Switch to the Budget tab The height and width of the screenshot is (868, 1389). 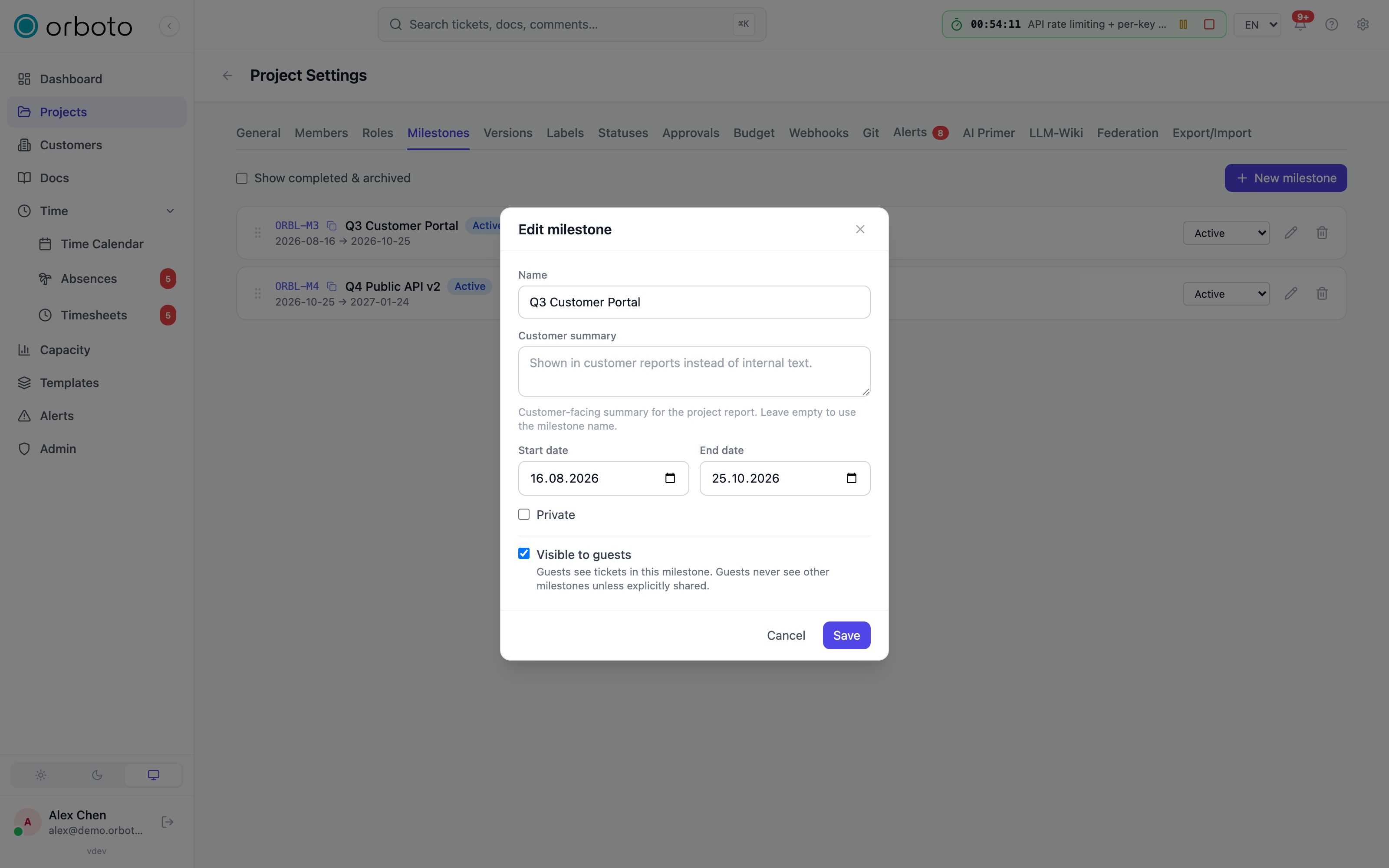(x=754, y=133)
